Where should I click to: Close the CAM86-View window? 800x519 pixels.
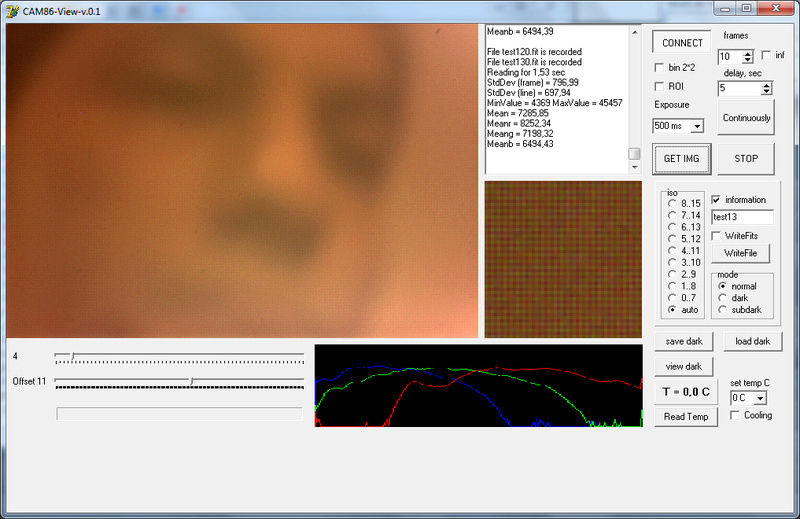pyautogui.click(x=776, y=8)
